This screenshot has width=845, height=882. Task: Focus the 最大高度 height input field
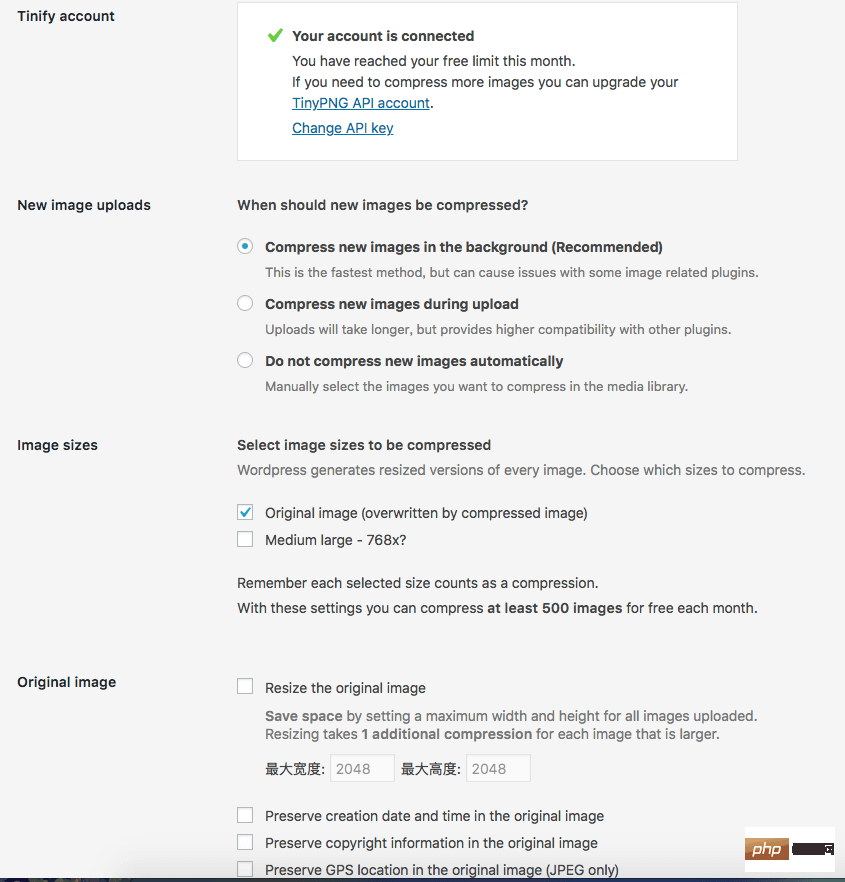click(x=497, y=769)
